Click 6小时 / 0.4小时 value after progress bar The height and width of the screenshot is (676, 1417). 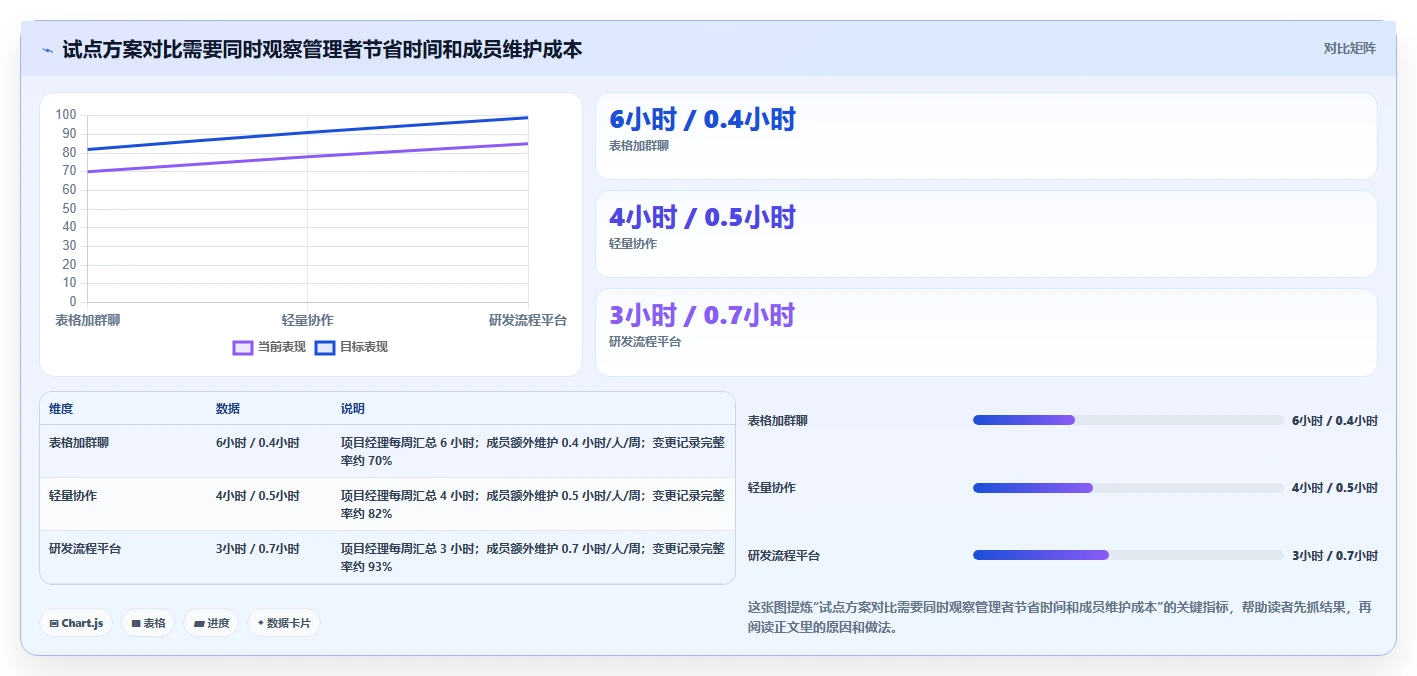1335,421
